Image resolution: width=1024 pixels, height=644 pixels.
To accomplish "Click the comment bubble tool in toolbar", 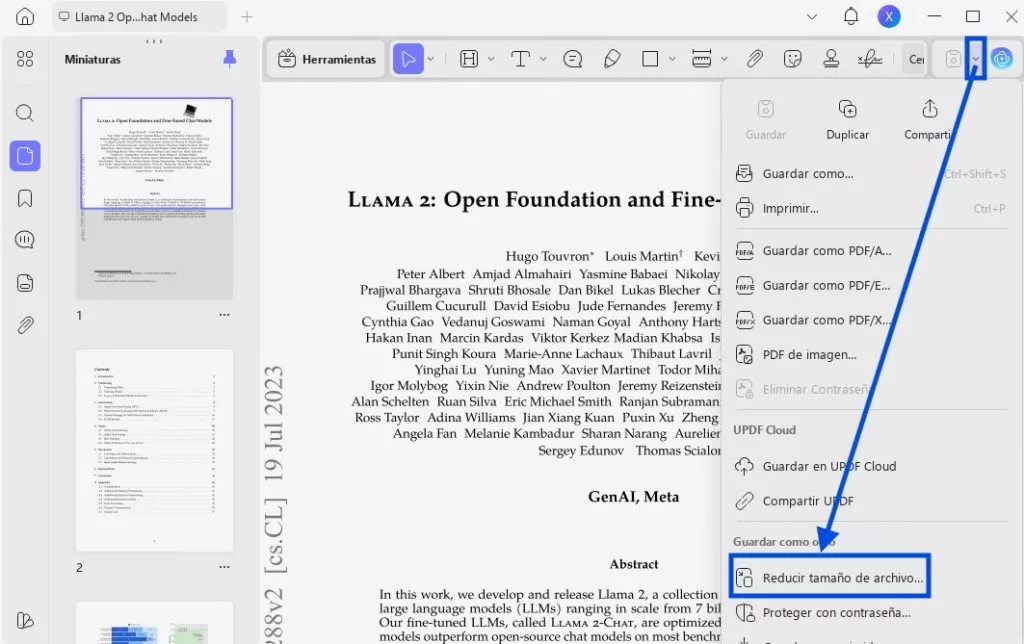I will (x=573, y=59).
